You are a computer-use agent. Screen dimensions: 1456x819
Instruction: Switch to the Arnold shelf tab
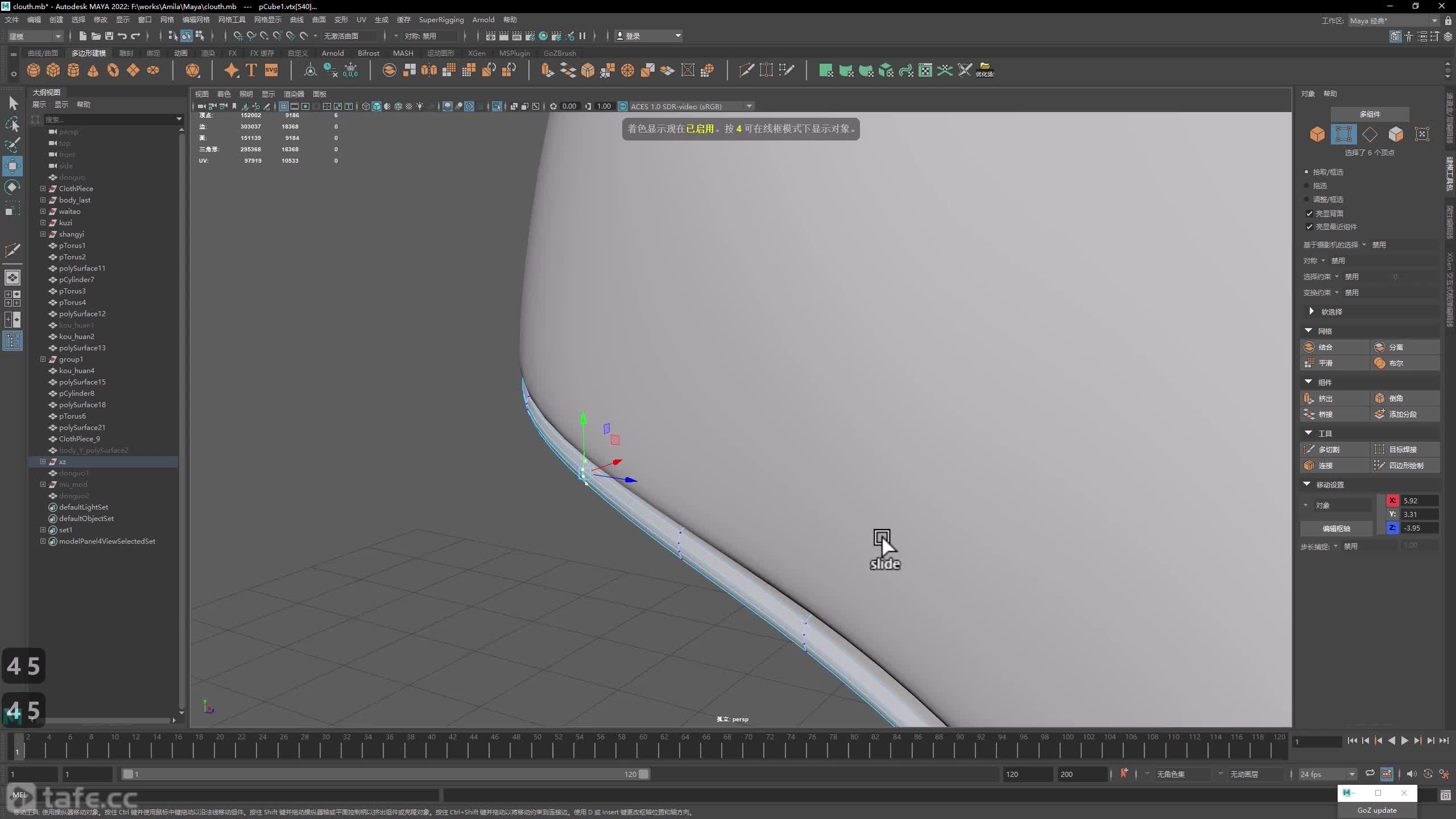click(333, 53)
